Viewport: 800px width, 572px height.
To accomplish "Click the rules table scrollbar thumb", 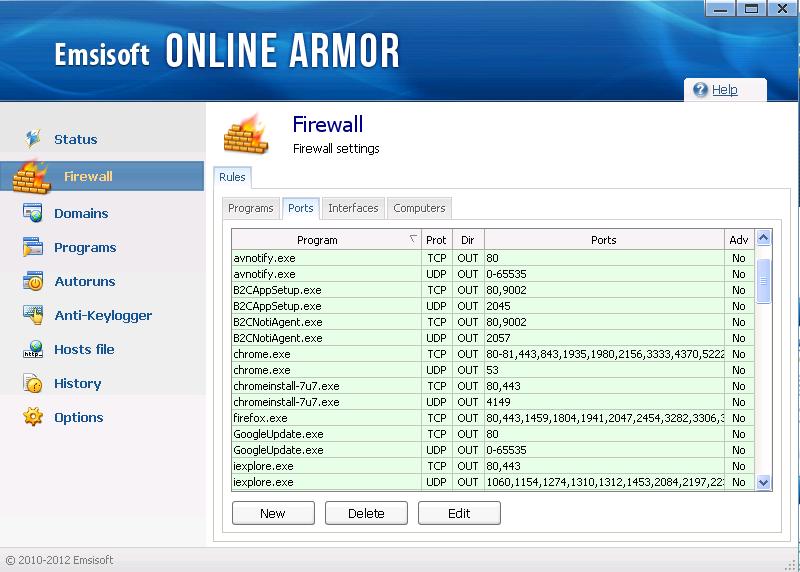I will click(763, 281).
